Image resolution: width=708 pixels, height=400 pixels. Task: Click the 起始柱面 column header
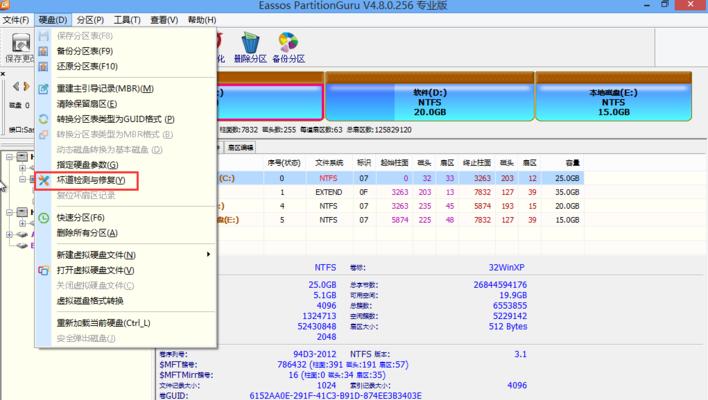[394, 163]
